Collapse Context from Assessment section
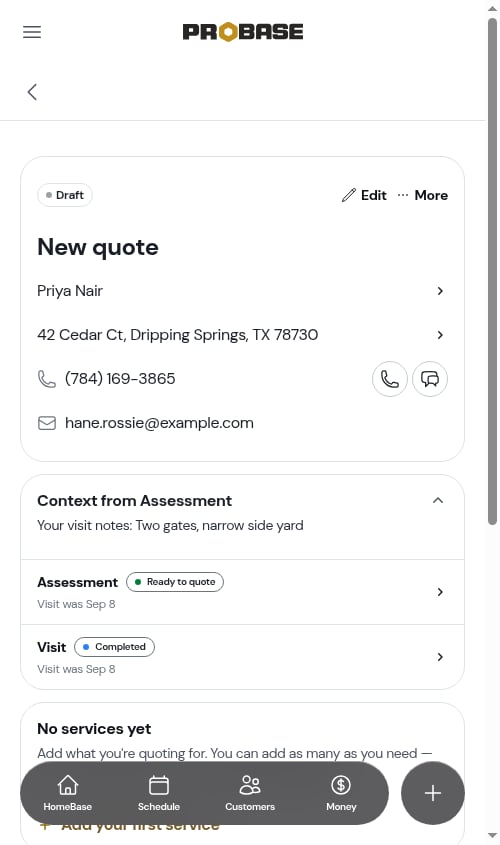500x845 pixels. pos(438,501)
